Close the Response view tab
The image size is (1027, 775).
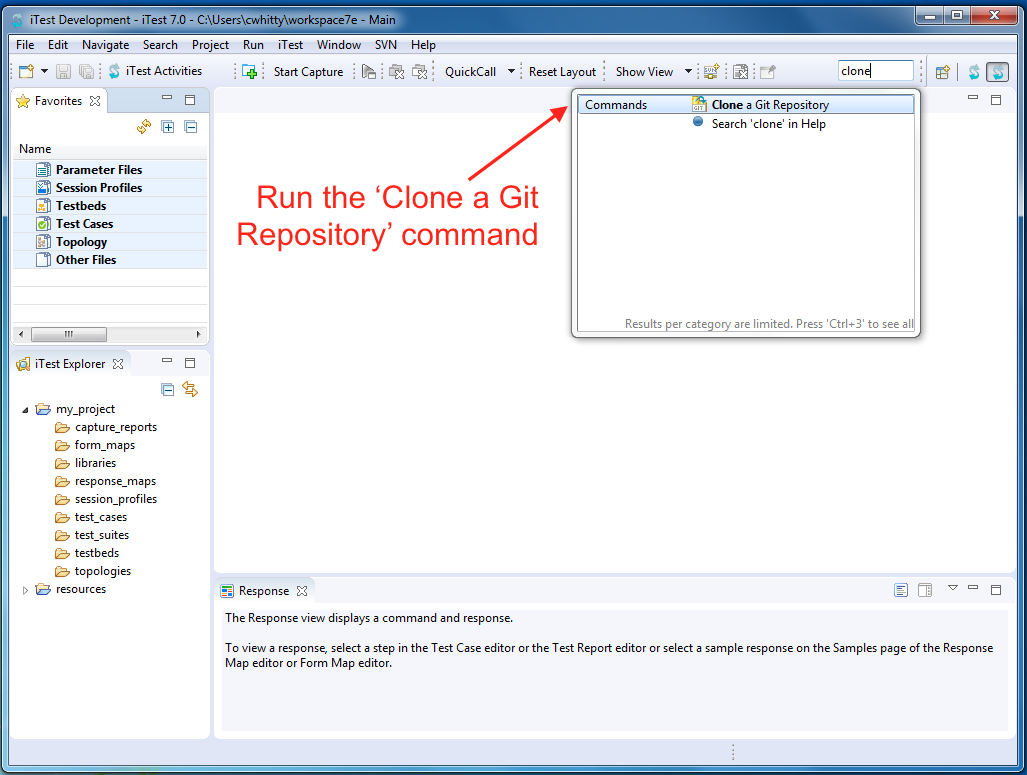pyautogui.click(x=302, y=591)
